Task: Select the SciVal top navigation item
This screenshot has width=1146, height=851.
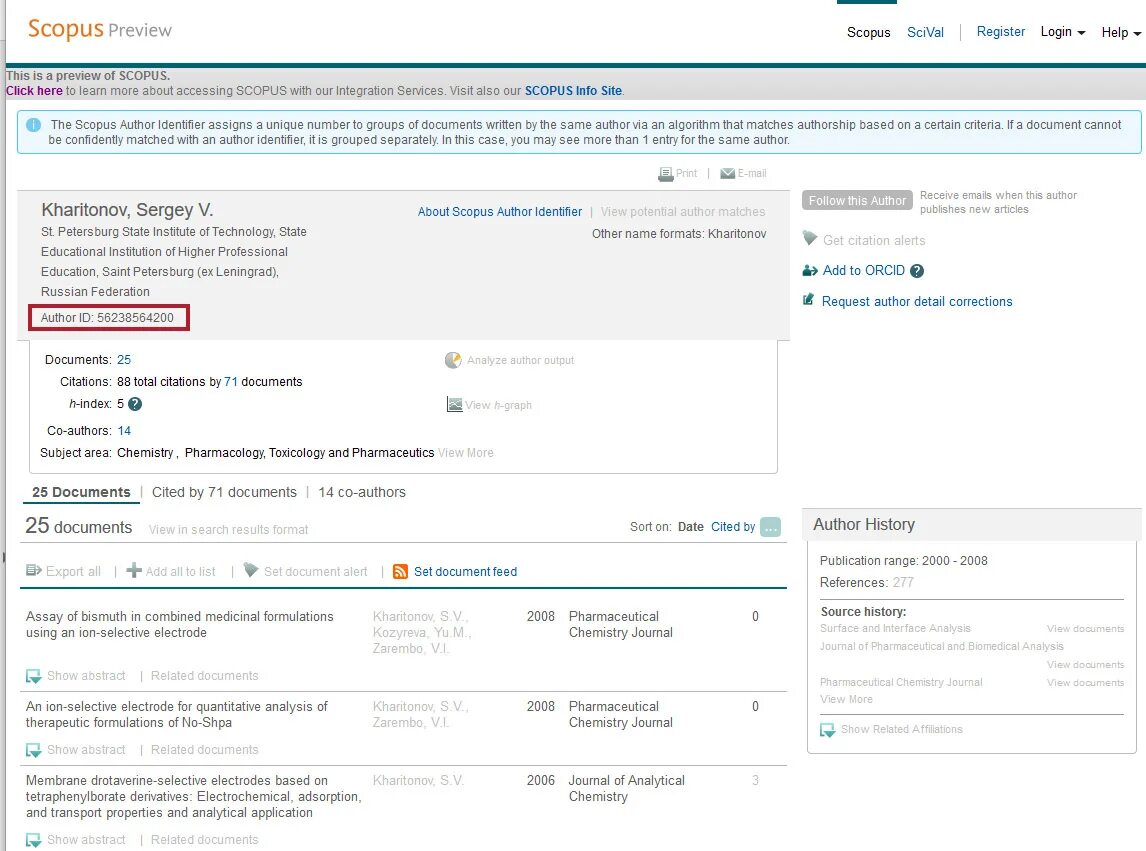Action: coord(925,33)
